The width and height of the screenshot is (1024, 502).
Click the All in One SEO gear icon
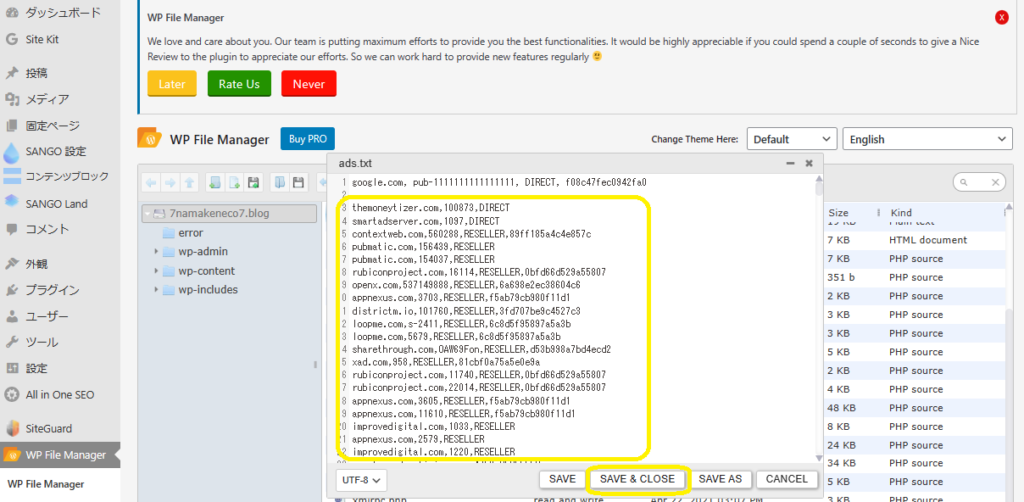point(11,395)
